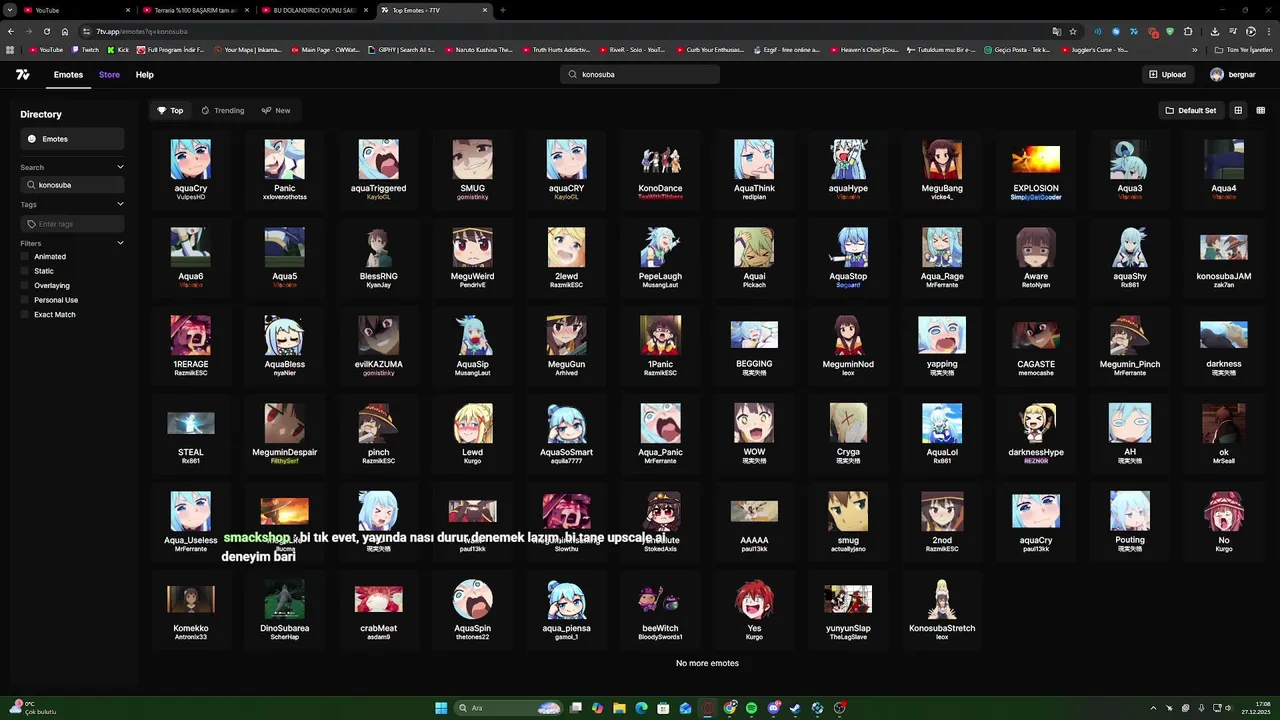Enable the Animated filter checkbox
This screenshot has width=1280, height=720.
click(25, 257)
